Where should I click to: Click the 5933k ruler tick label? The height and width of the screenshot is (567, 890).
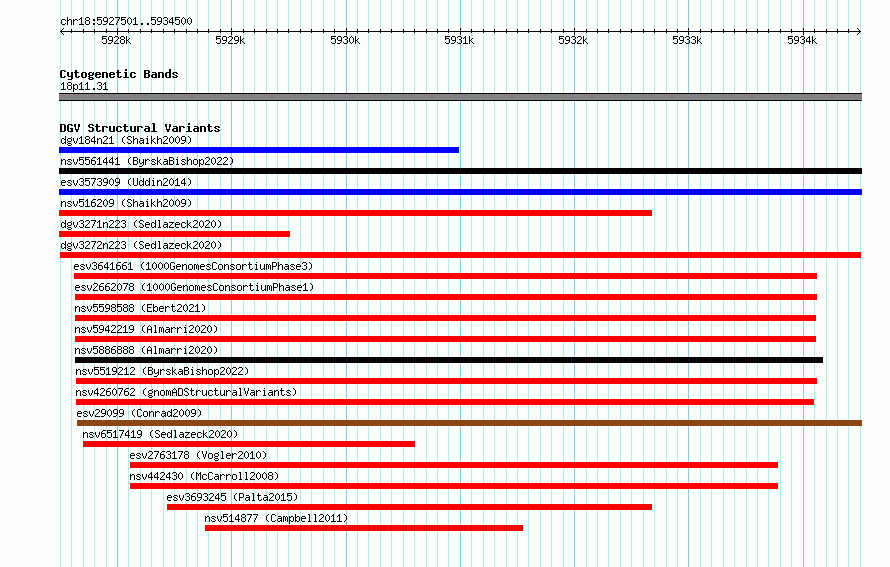[687, 40]
